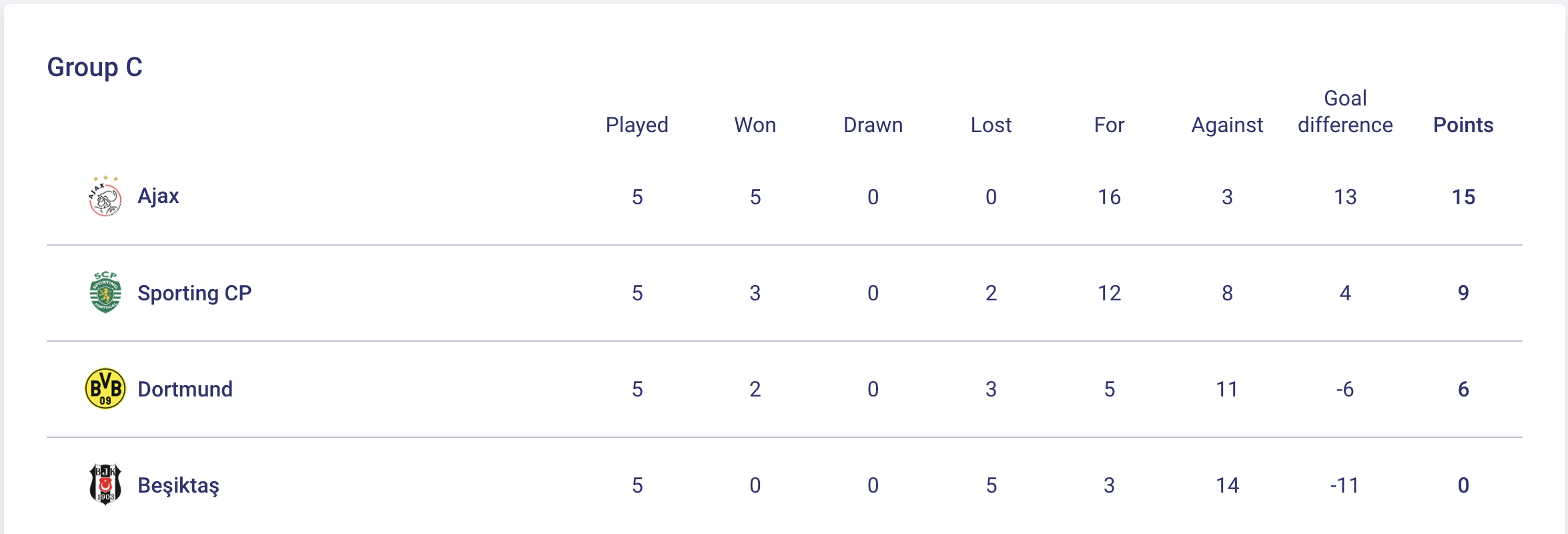The height and width of the screenshot is (534, 1568).
Task: Click Dortmund's goal difference of -6
Action: coord(1345,389)
